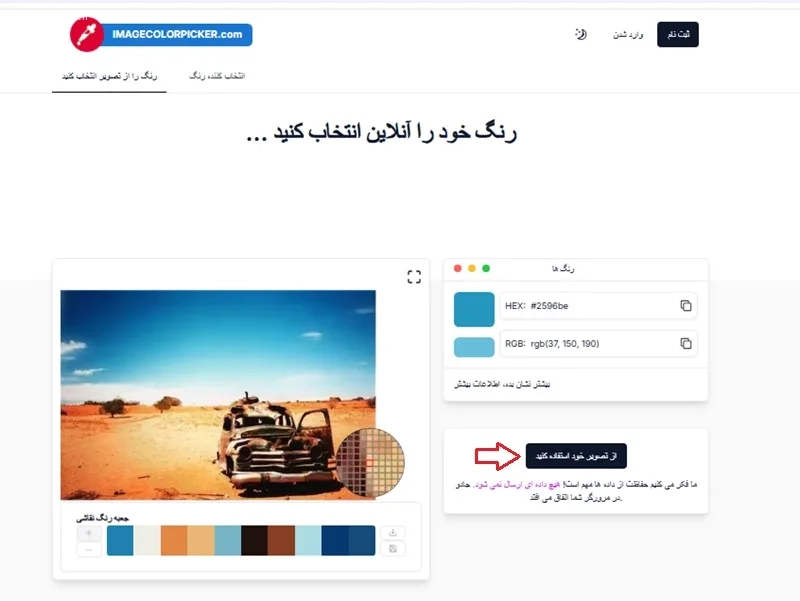Viewport: 800px width, 601px height.
Task: Select the 'رنگ را از تصویر انتخاب کنید' tab
Action: point(109,76)
